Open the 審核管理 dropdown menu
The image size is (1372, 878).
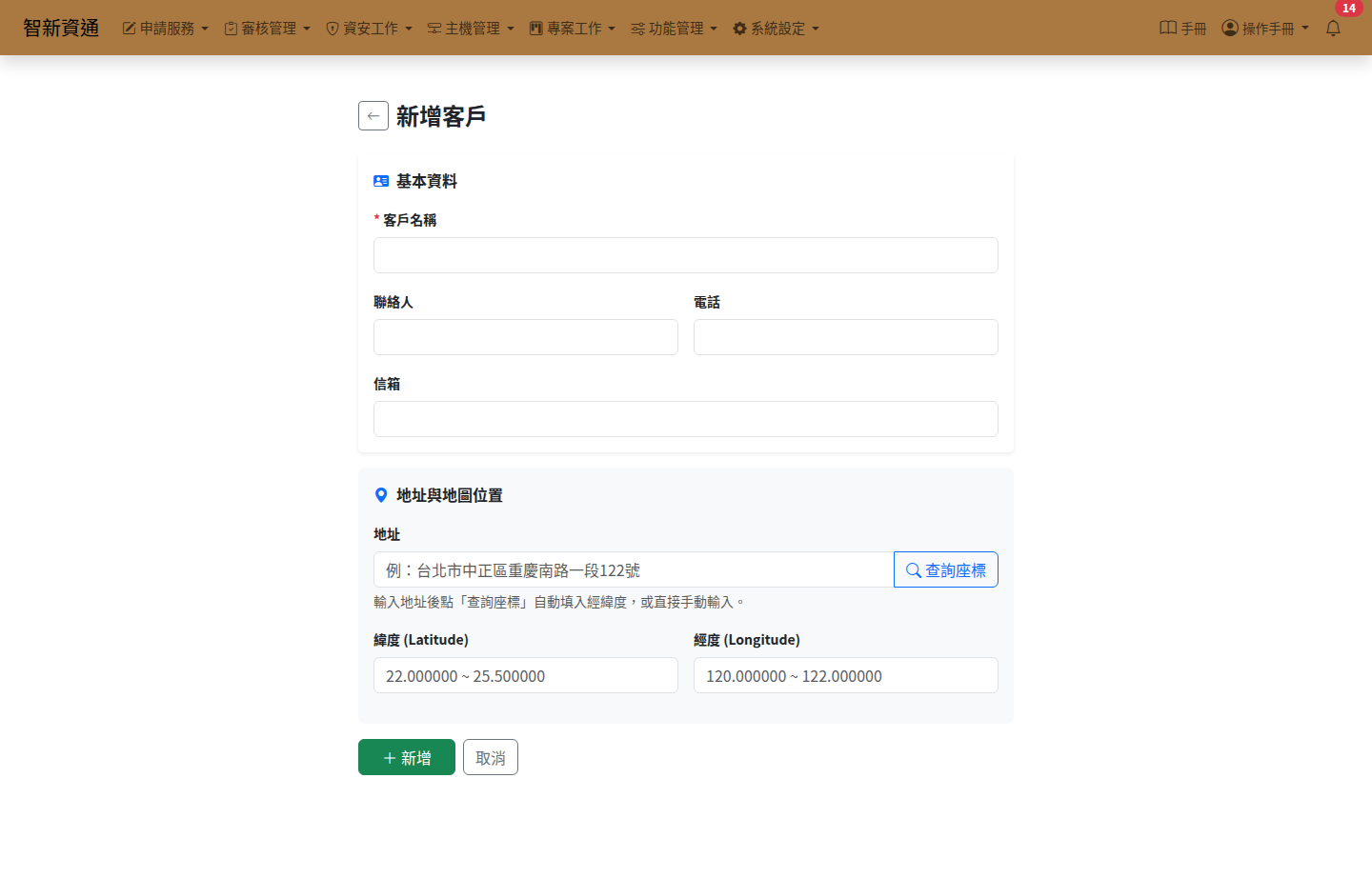click(x=268, y=29)
